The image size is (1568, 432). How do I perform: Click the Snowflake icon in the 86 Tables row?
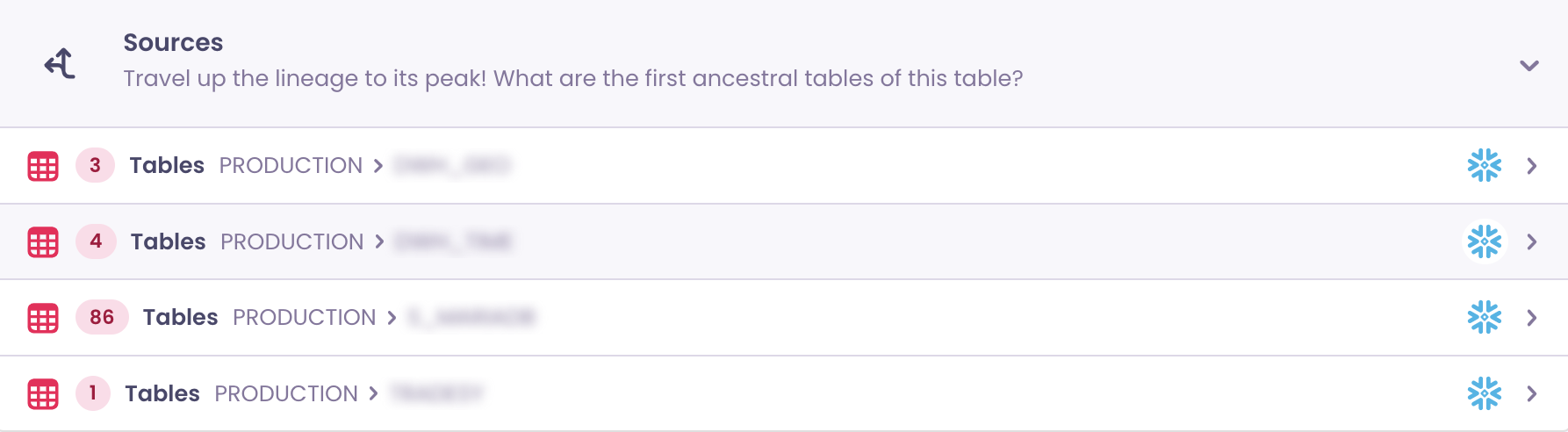tap(1484, 317)
